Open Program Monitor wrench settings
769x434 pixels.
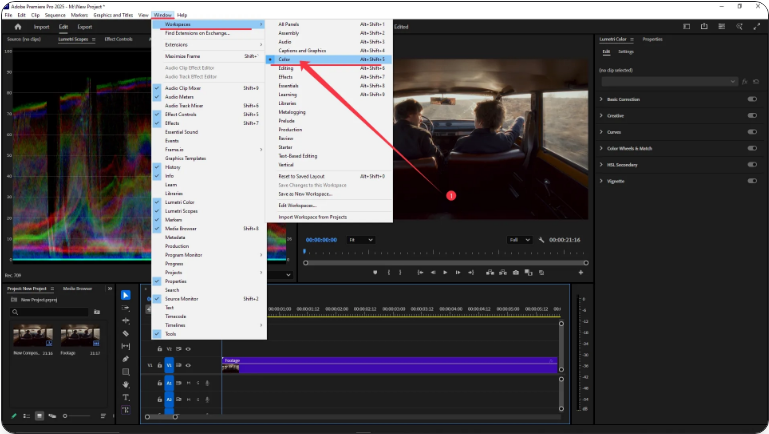tap(541, 240)
